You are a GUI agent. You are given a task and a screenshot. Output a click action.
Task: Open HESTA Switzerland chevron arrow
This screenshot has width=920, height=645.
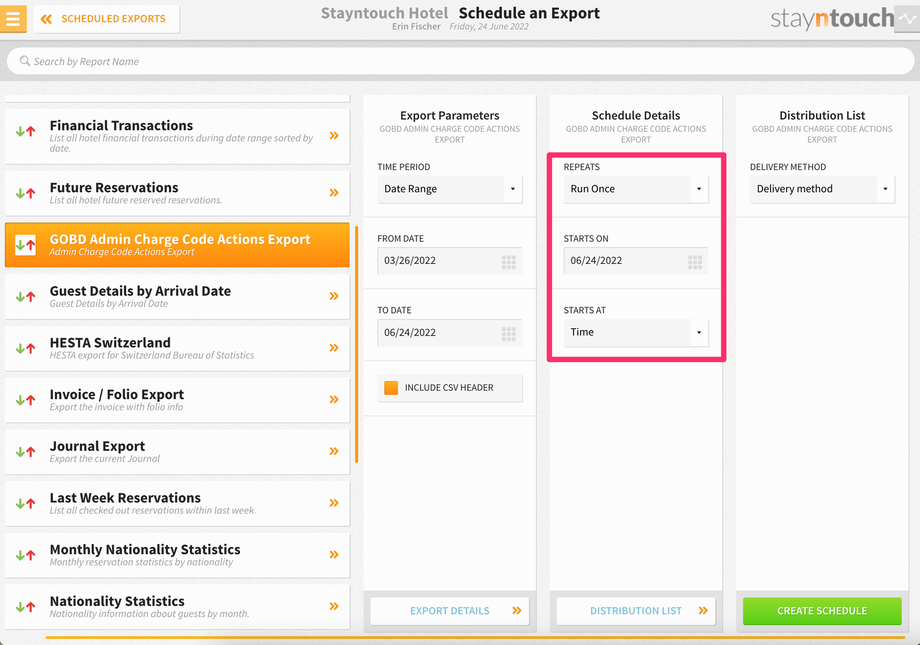coord(334,347)
